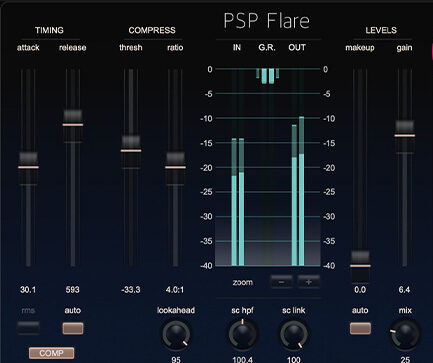
Task: Click the makeup value 0.0
Action: pyautogui.click(x=360, y=290)
